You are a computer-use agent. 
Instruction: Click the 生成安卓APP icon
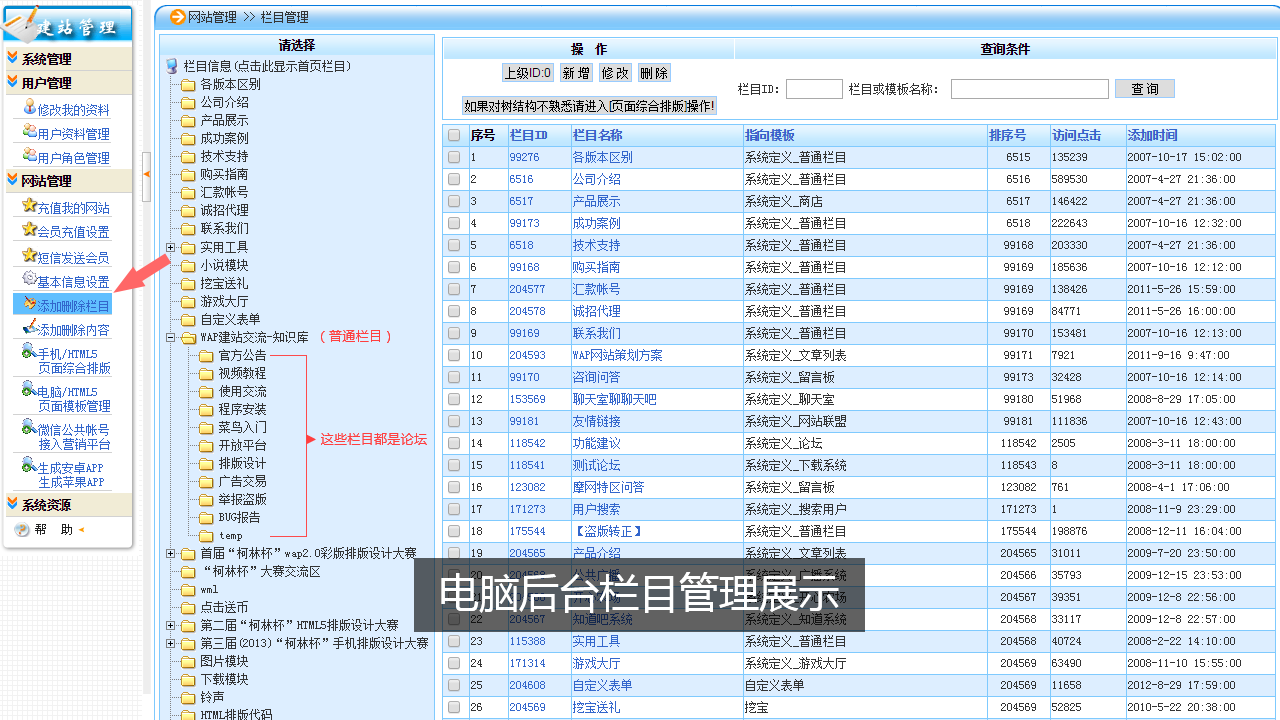point(29,466)
